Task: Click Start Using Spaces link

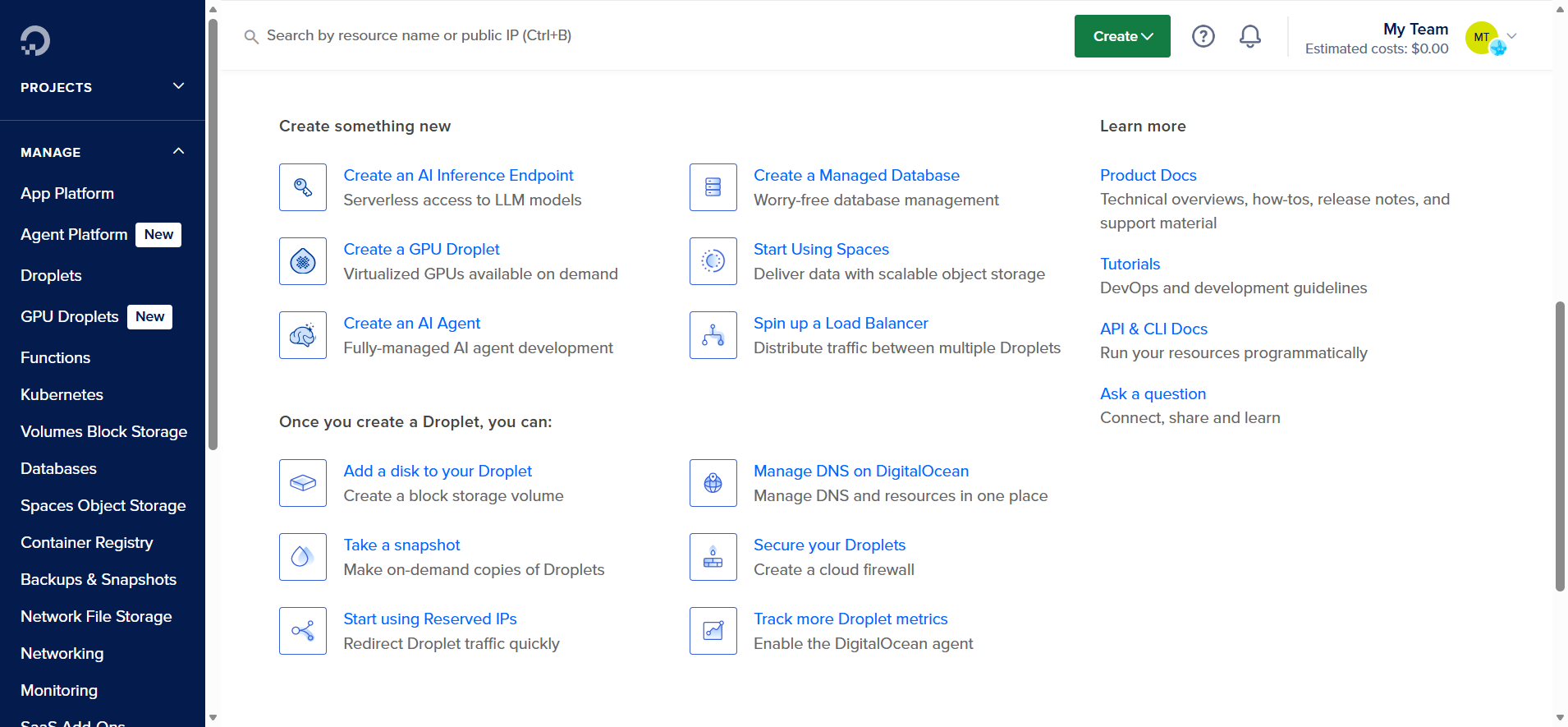Action: tap(821, 249)
